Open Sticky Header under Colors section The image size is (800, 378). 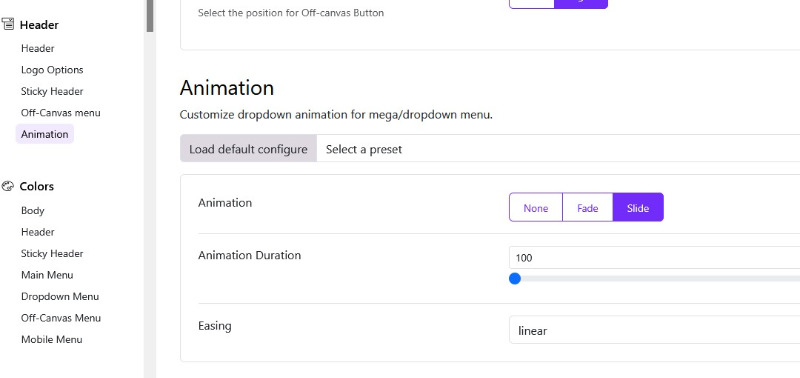[52, 254]
